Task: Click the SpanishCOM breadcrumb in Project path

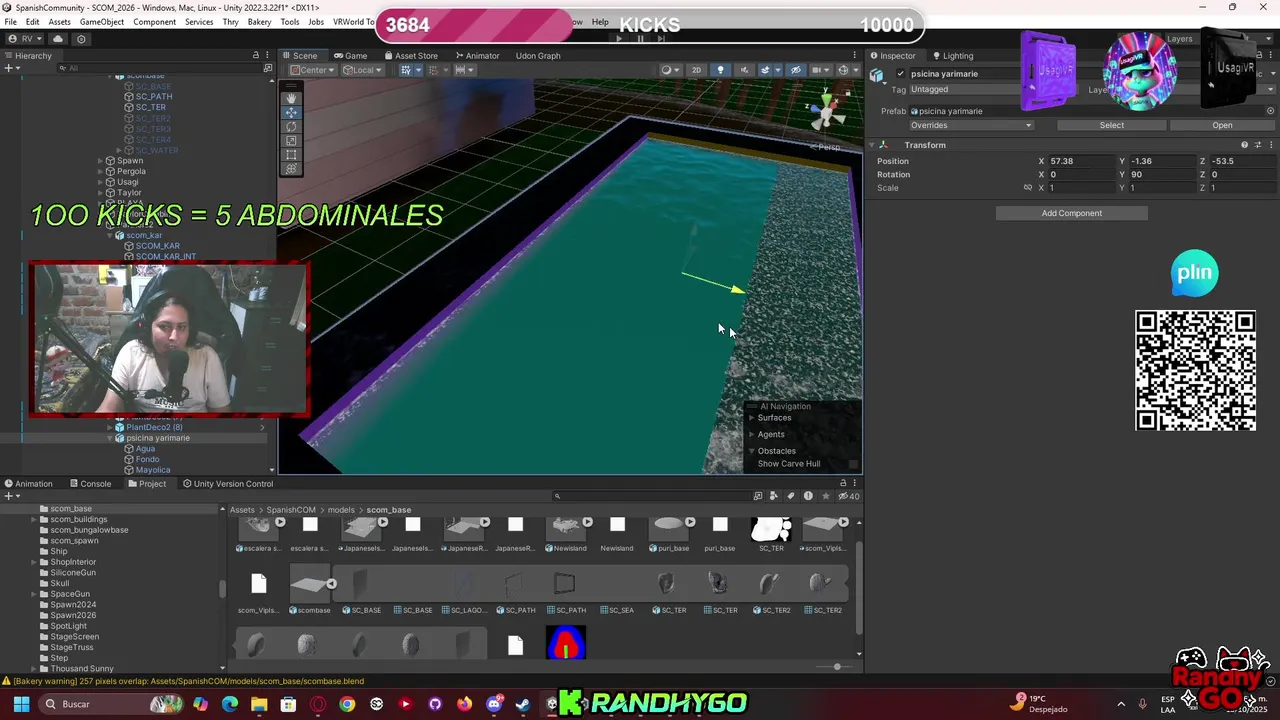Action: 291,510
